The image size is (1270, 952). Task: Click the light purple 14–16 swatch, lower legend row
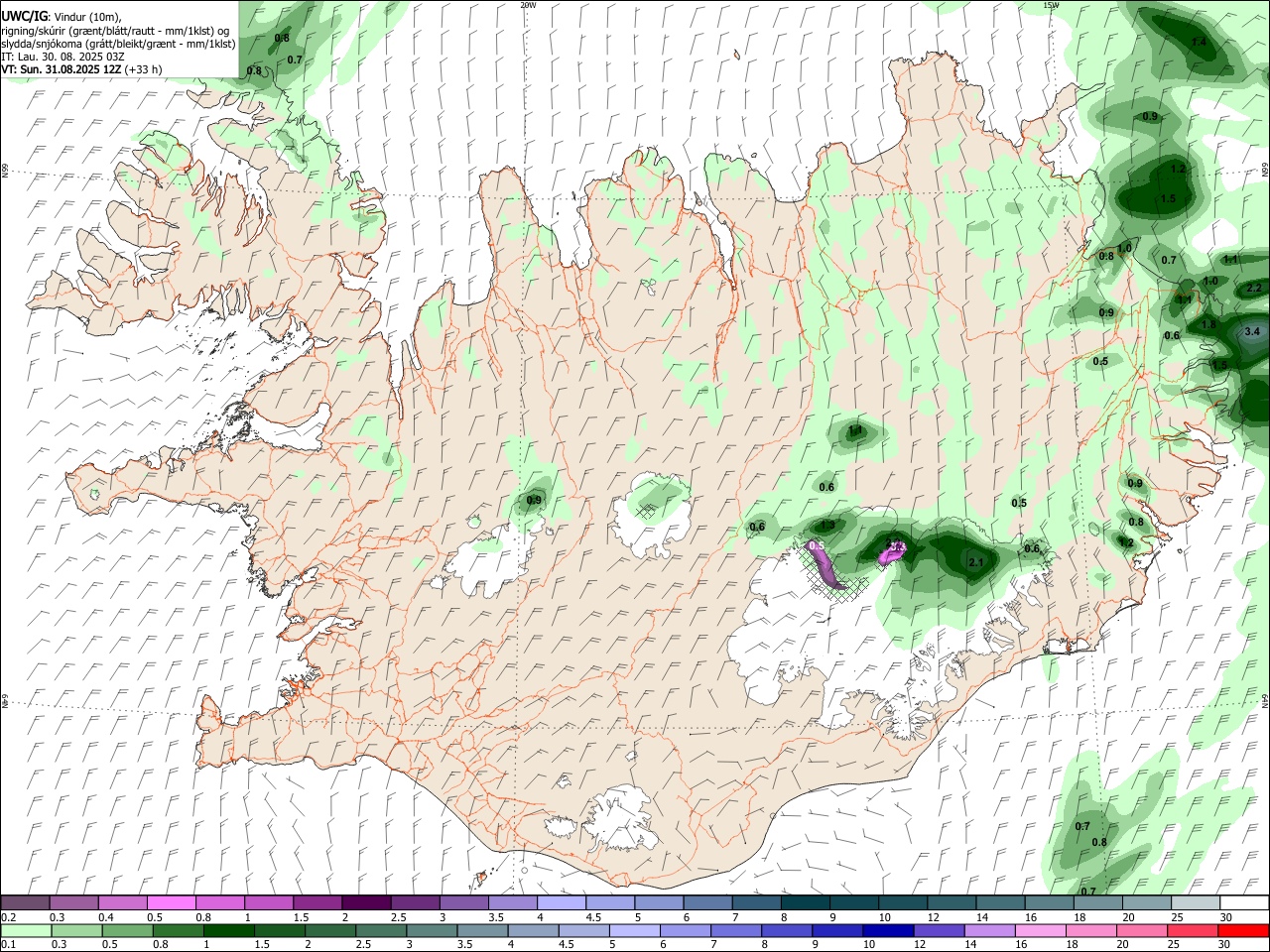(989, 930)
